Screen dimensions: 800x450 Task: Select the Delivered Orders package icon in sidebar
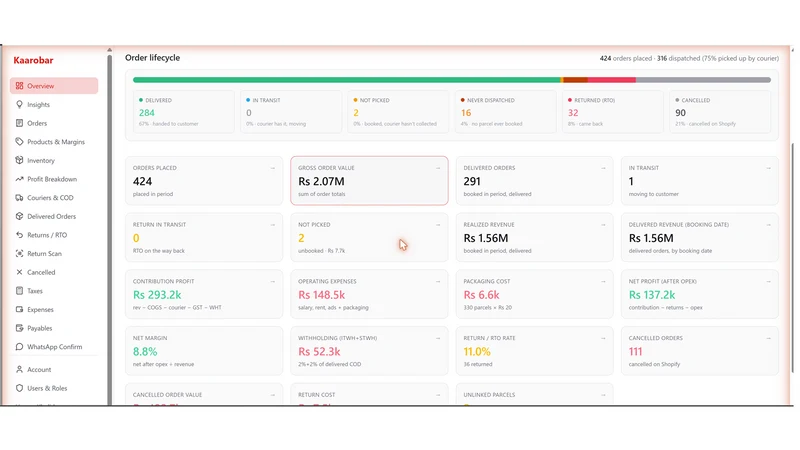pyautogui.click(x=19, y=216)
